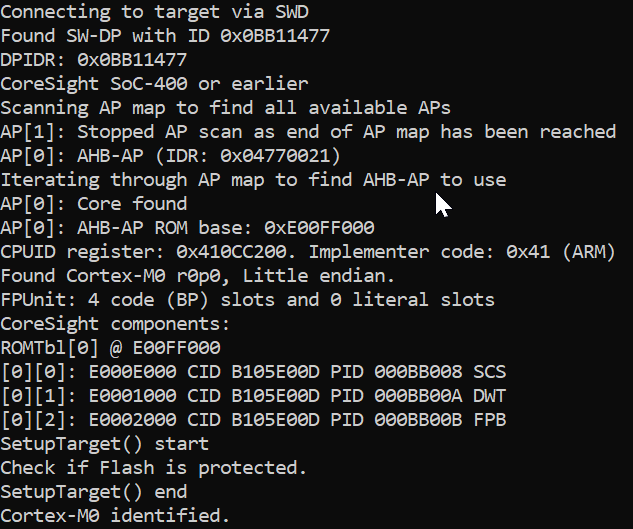Click the AHB-AP IDR value 0x04770021
This screenshot has height=529, width=633.
(280, 156)
